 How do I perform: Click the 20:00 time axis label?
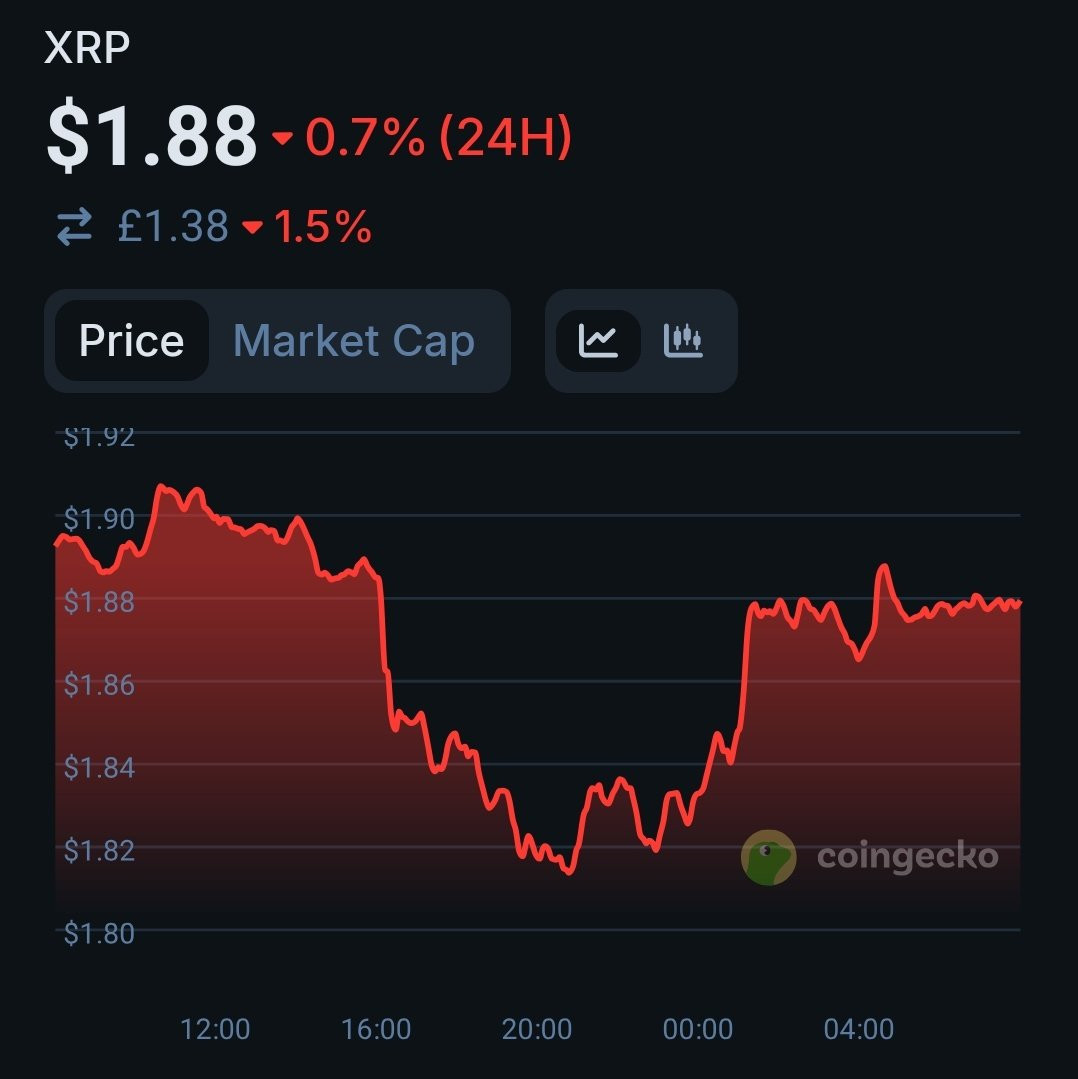click(537, 1029)
